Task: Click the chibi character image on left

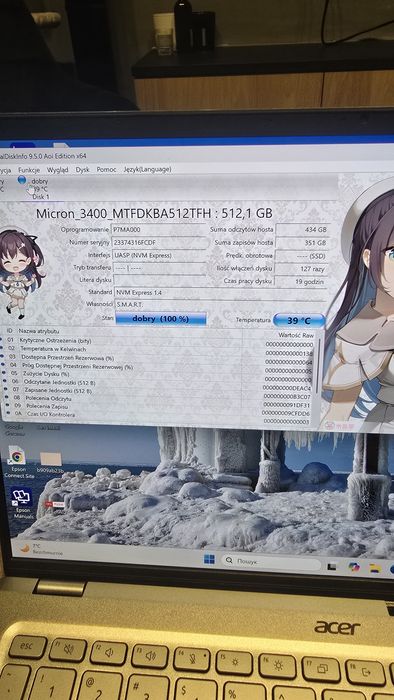Action: (x=20, y=273)
